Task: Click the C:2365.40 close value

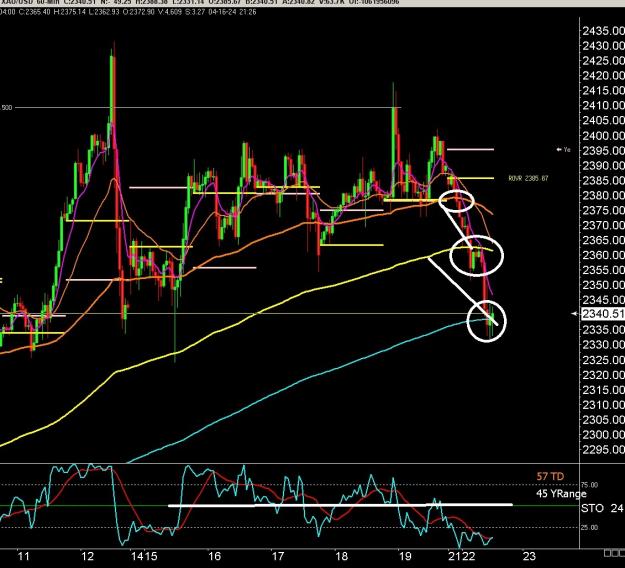Action: tap(34, 12)
